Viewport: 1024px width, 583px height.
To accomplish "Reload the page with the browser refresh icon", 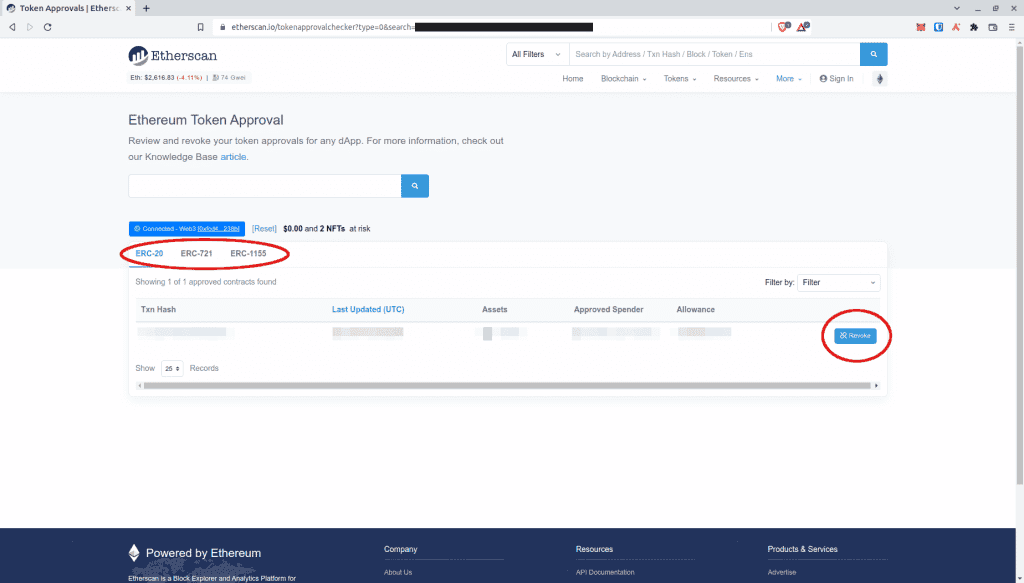I will tap(45, 27).
